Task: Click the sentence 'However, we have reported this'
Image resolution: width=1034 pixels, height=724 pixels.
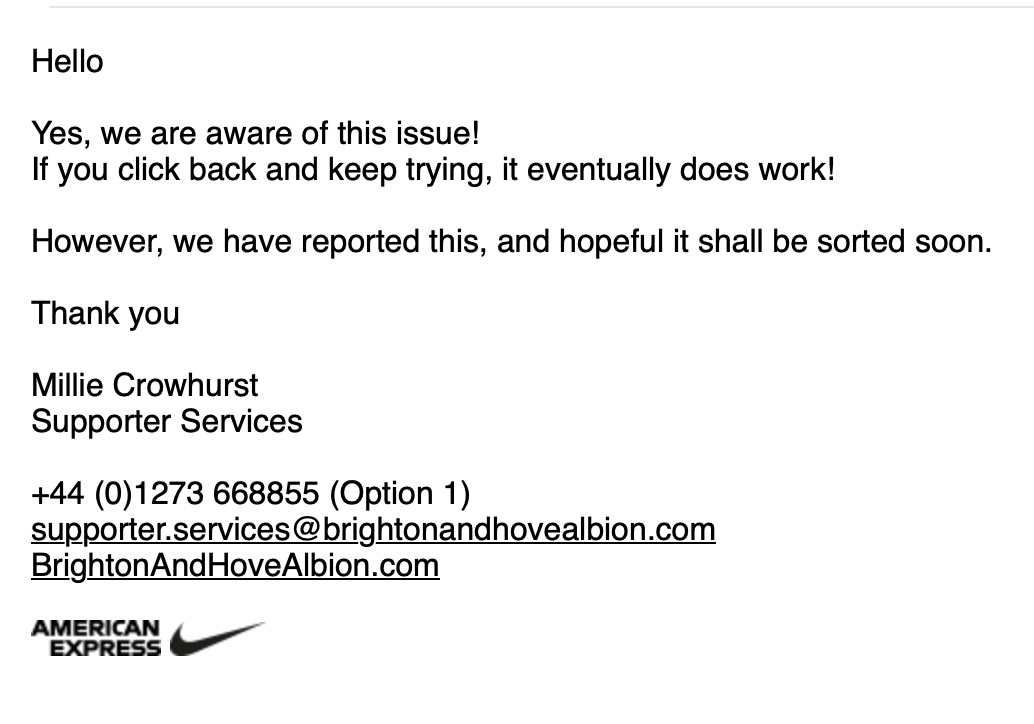Action: (x=512, y=241)
